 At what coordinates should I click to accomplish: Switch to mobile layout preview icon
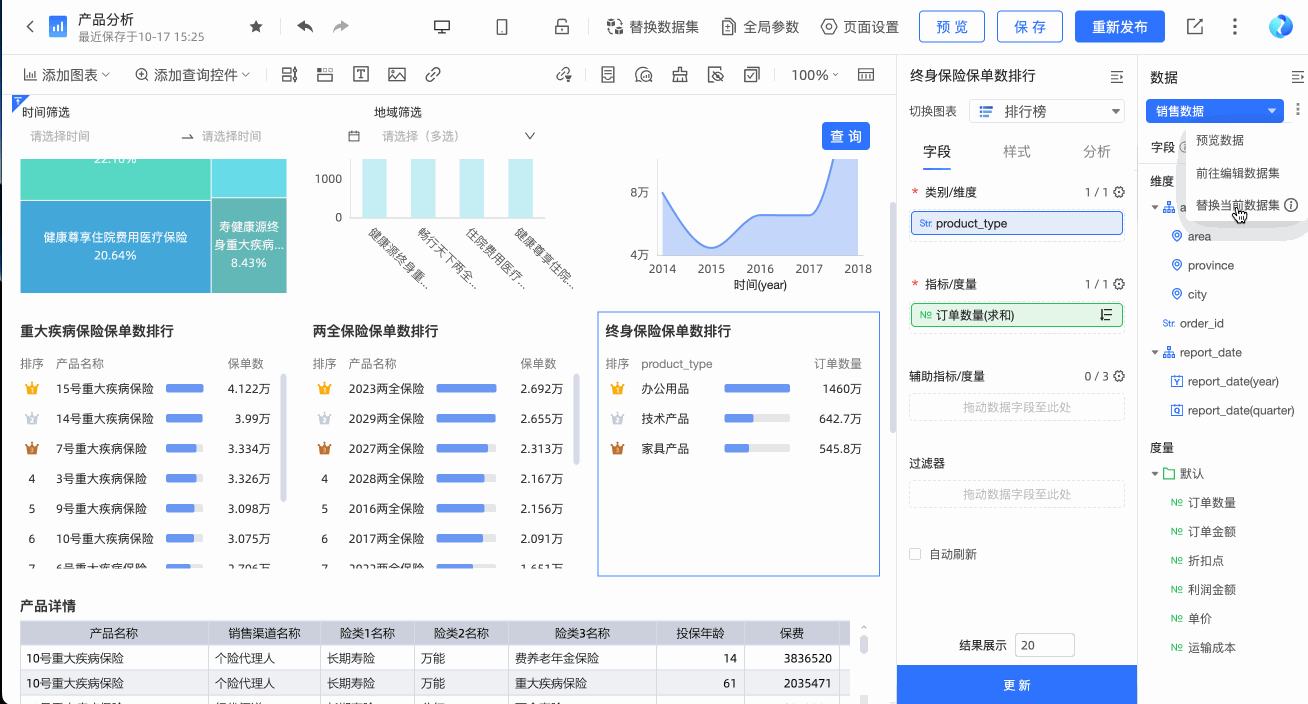[x=502, y=27]
